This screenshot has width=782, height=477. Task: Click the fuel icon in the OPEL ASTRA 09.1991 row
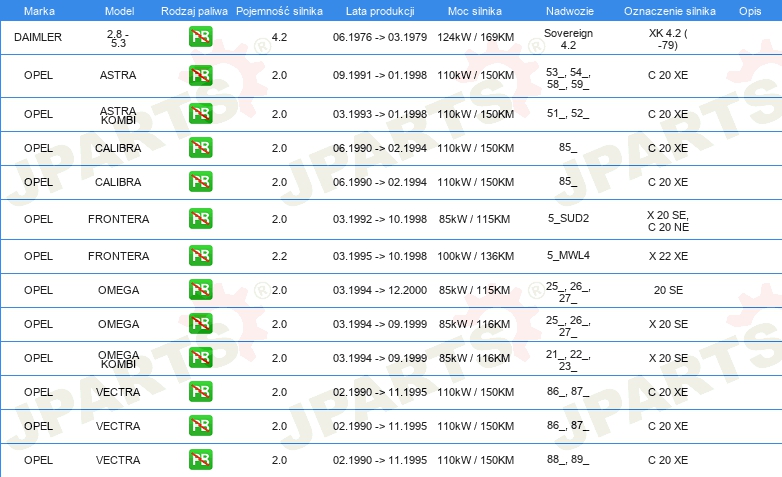pyautogui.click(x=200, y=75)
